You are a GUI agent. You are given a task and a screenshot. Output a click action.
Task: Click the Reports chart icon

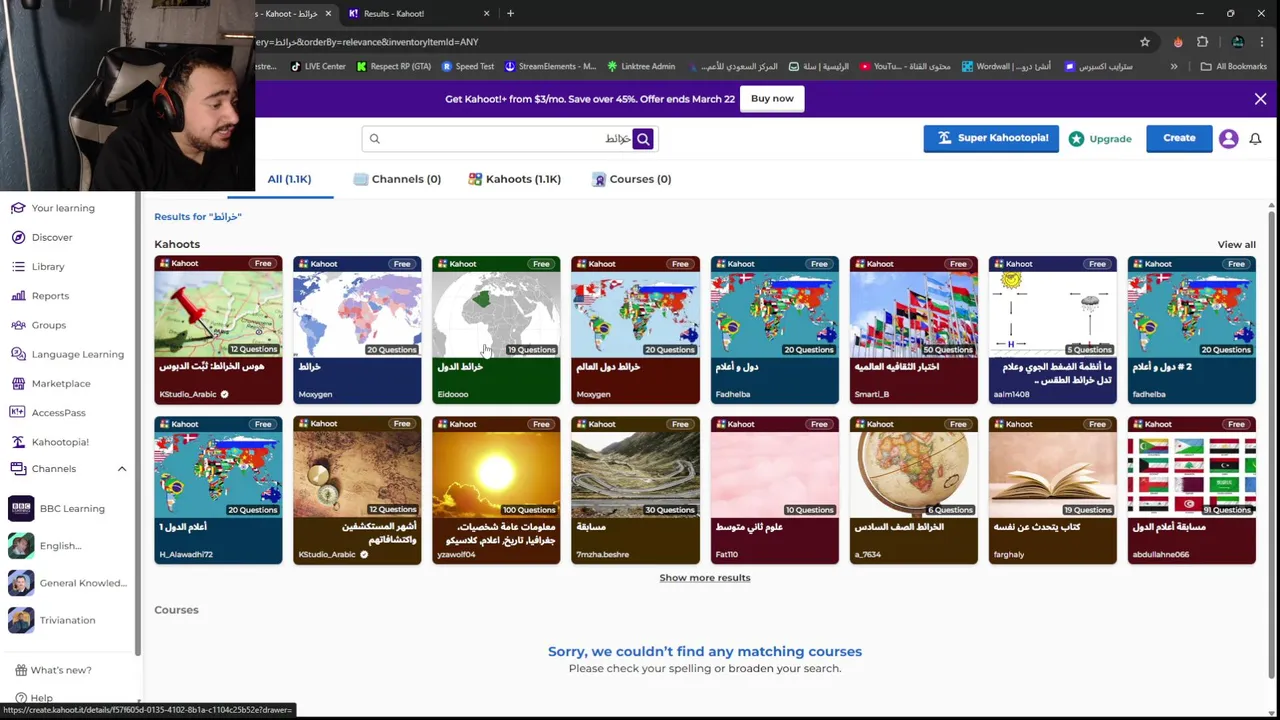(x=18, y=296)
